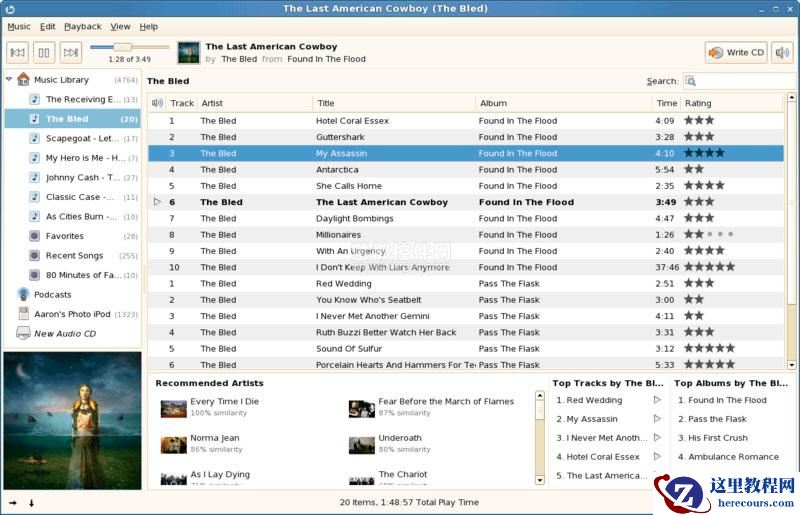Skip to the previous track
This screenshot has height=515, width=800.
[x=17, y=53]
